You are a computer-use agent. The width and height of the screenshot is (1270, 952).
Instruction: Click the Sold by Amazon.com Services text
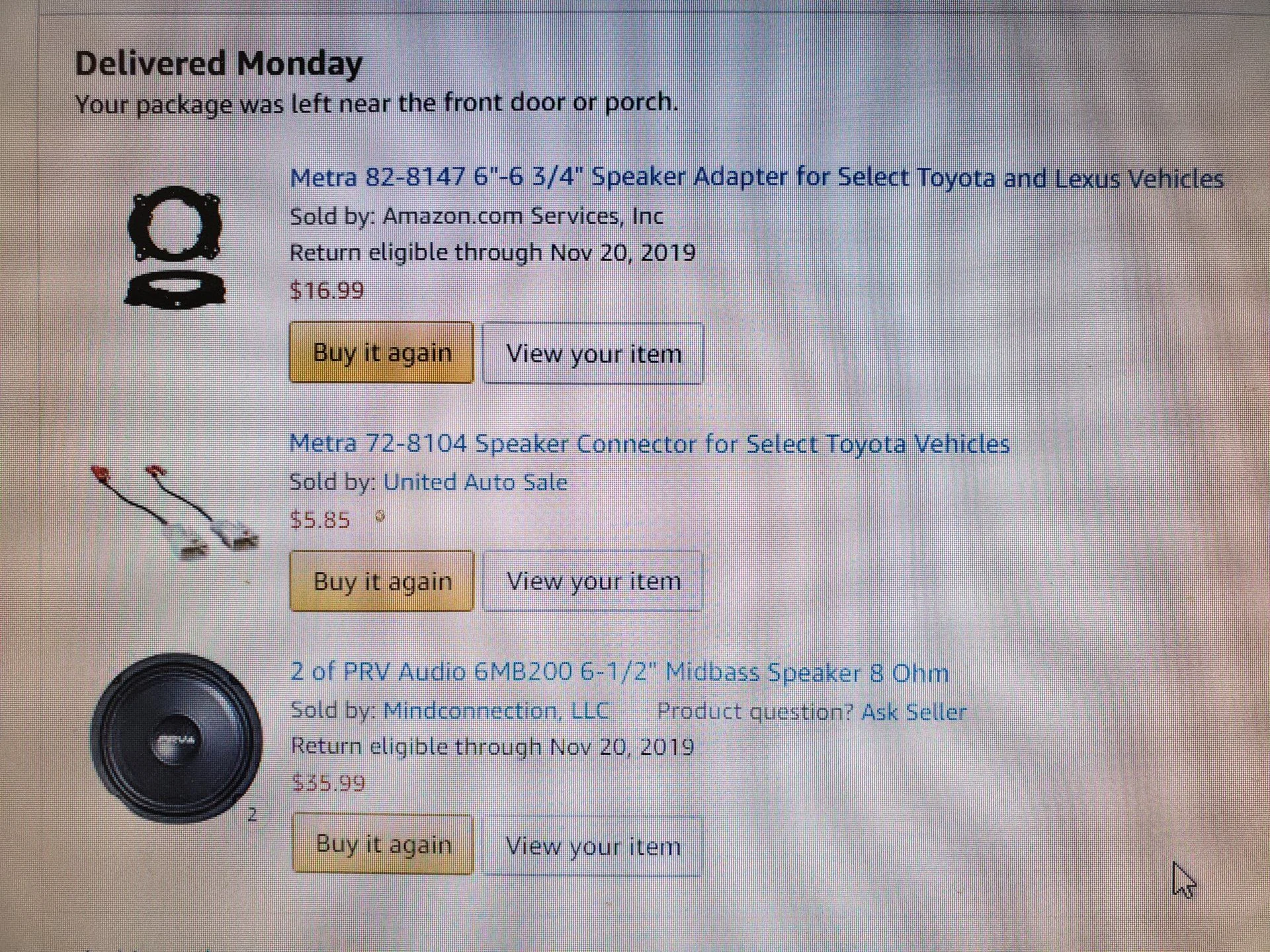click(x=476, y=216)
